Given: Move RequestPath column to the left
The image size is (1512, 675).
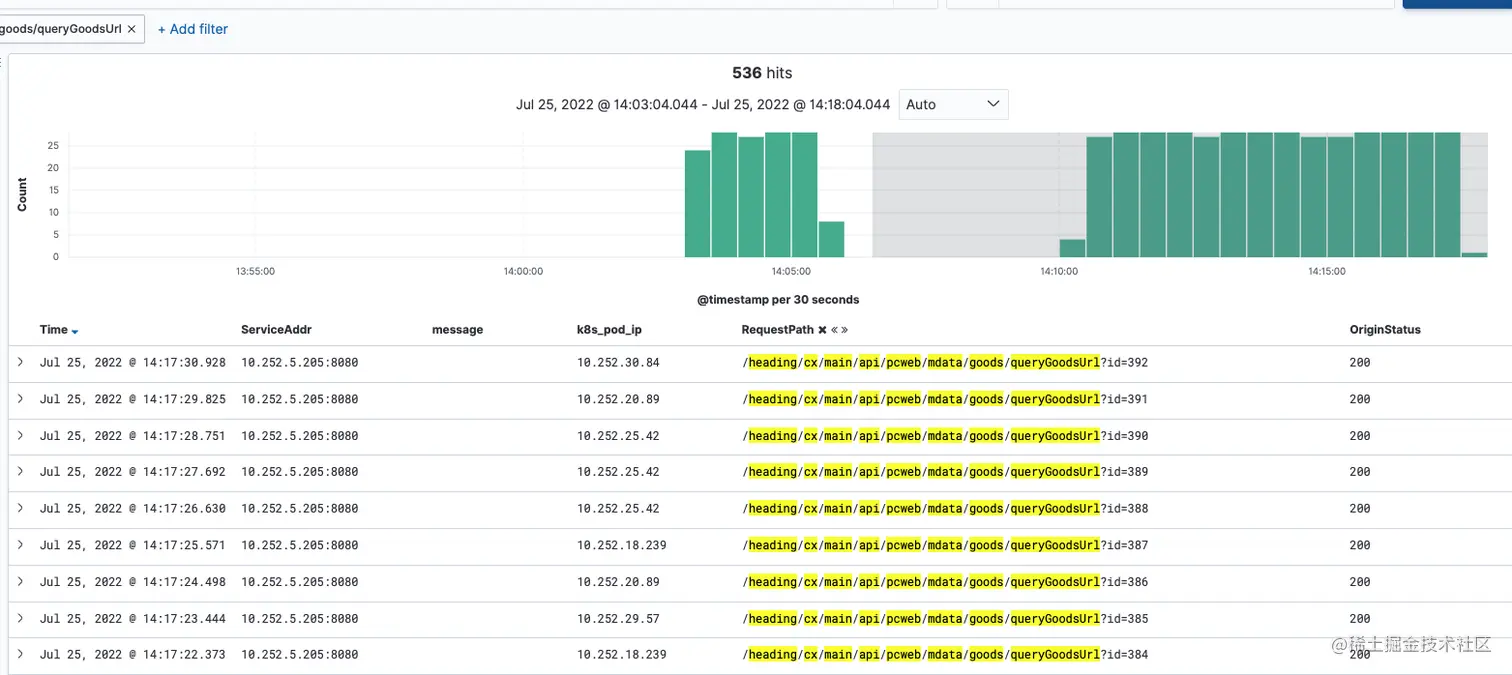Looking at the screenshot, I should [834, 330].
